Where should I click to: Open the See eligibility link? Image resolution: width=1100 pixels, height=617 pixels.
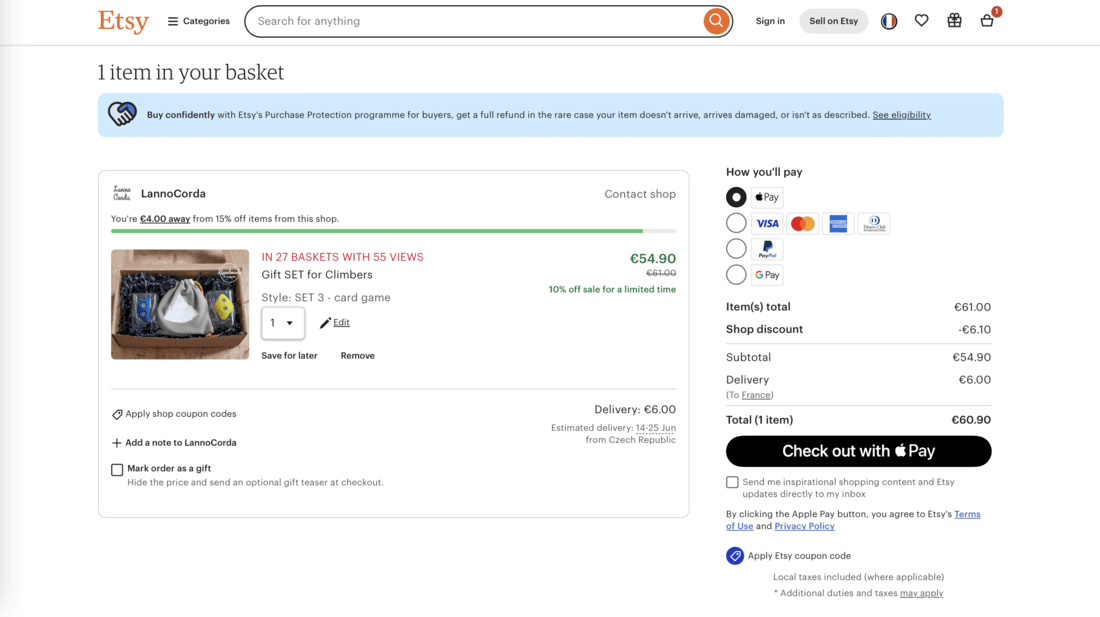point(901,114)
